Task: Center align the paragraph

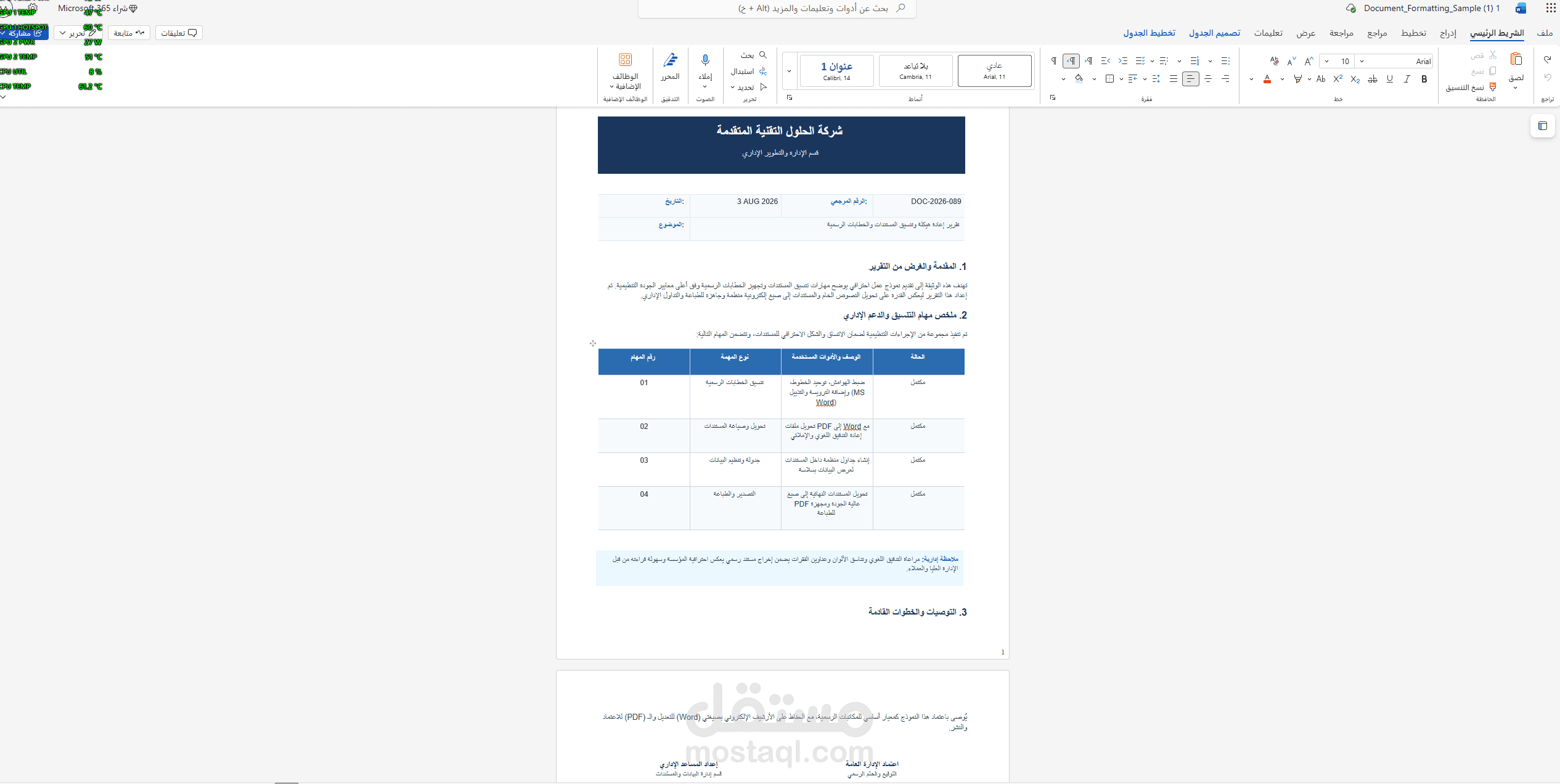Action: [x=1208, y=79]
